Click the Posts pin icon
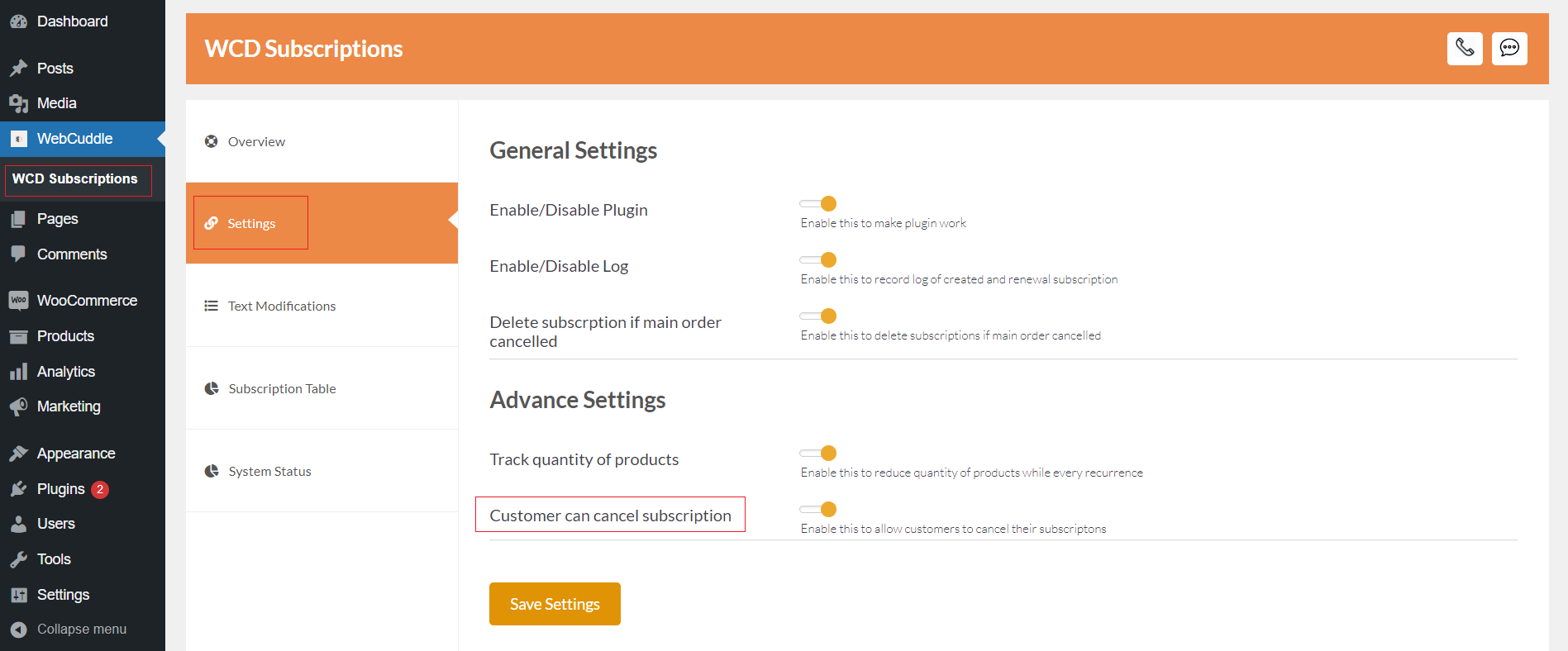 [x=18, y=69]
